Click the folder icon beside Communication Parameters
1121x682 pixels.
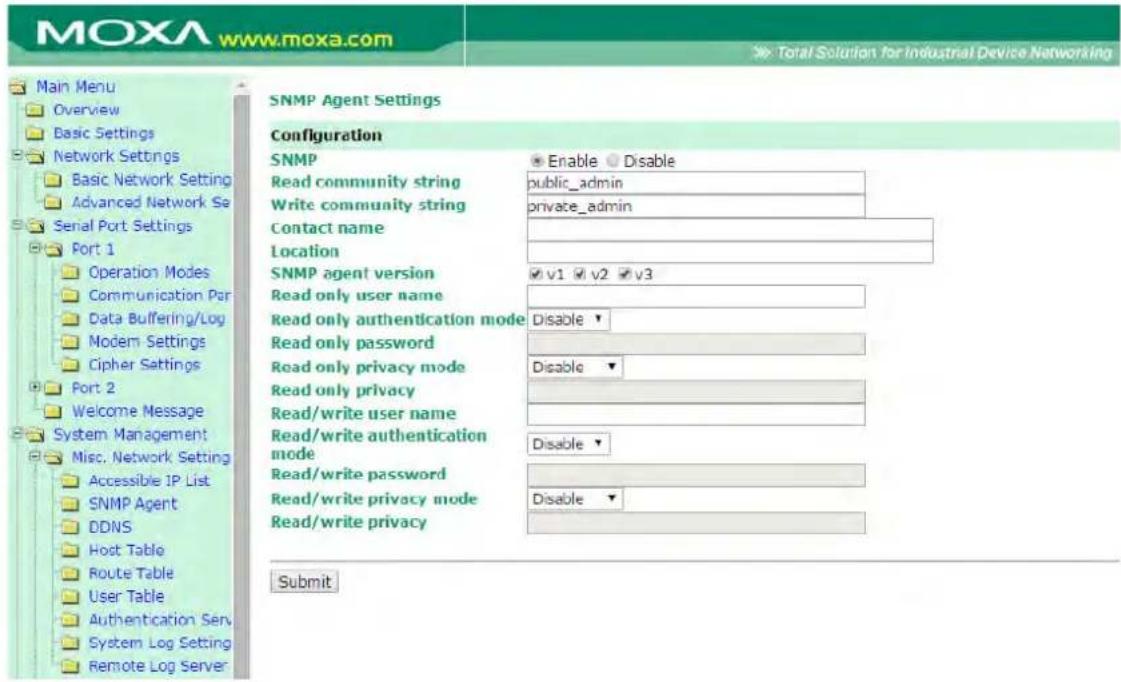click(x=70, y=295)
